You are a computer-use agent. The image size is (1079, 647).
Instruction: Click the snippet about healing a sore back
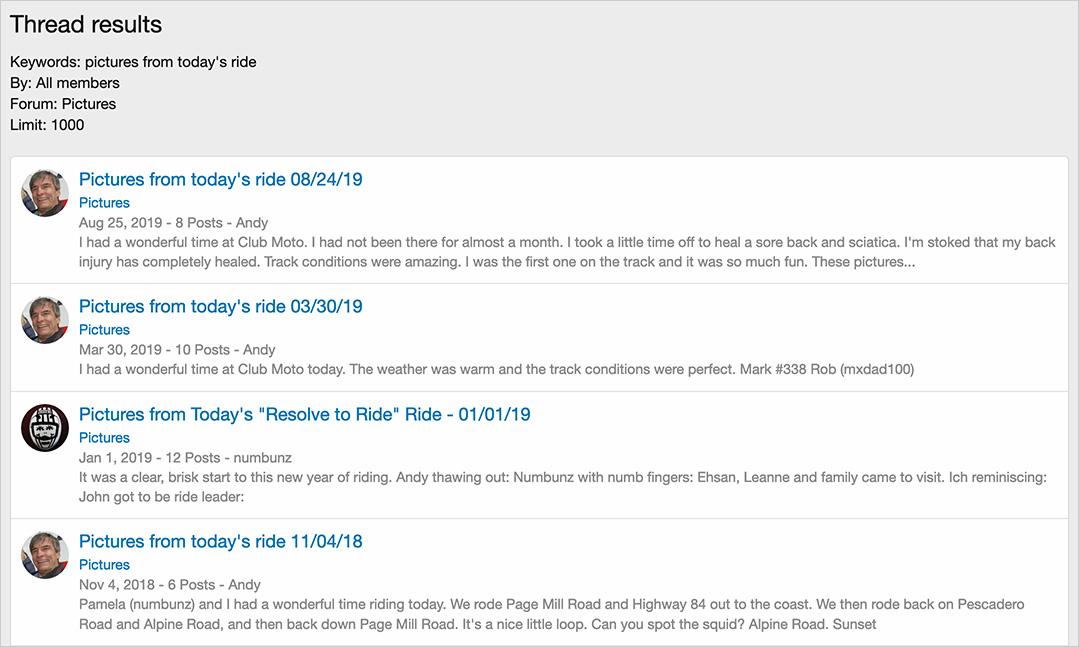tap(566, 252)
